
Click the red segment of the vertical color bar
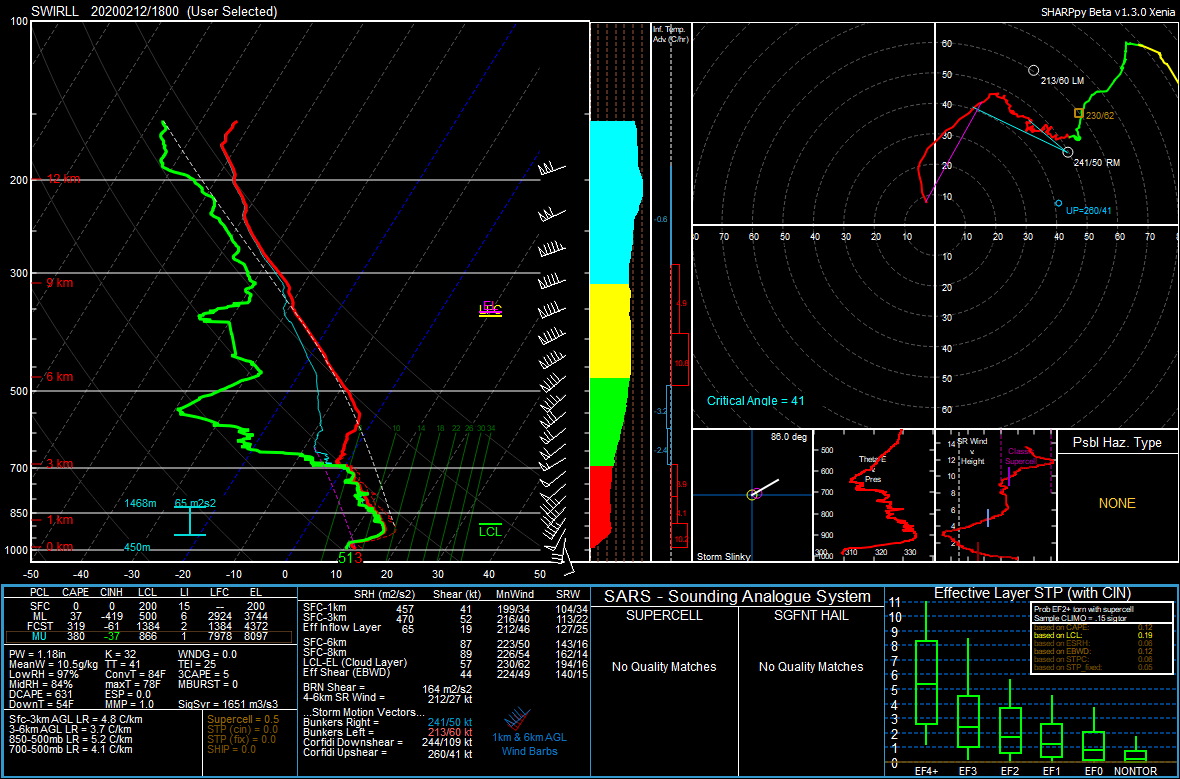601,506
